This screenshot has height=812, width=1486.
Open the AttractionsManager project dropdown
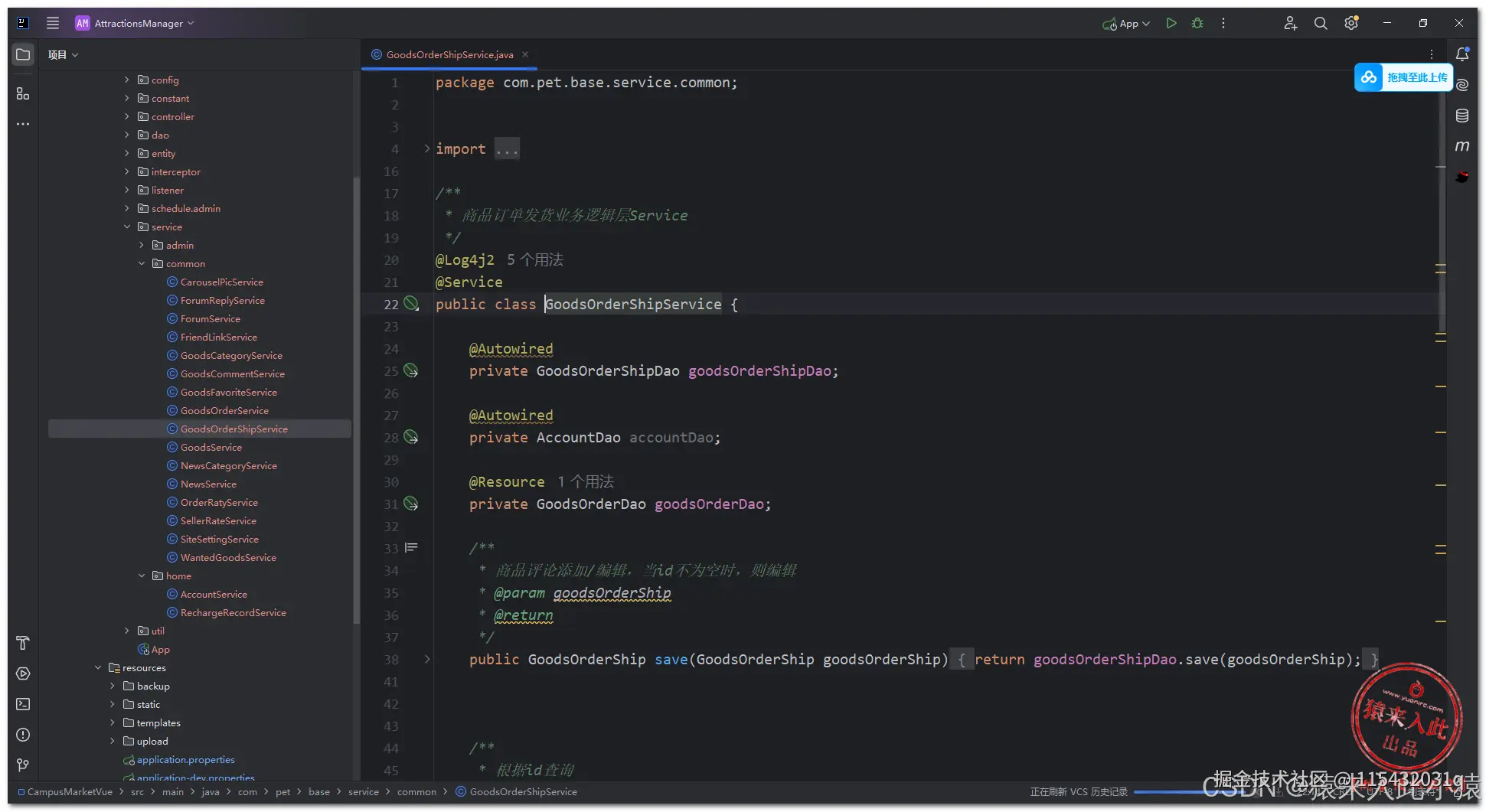coord(135,23)
